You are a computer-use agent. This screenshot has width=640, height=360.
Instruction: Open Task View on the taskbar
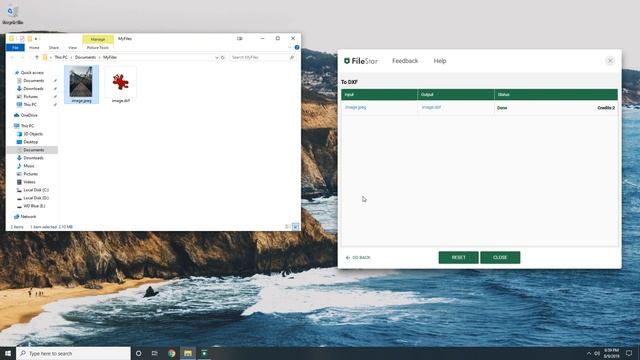(x=155, y=353)
